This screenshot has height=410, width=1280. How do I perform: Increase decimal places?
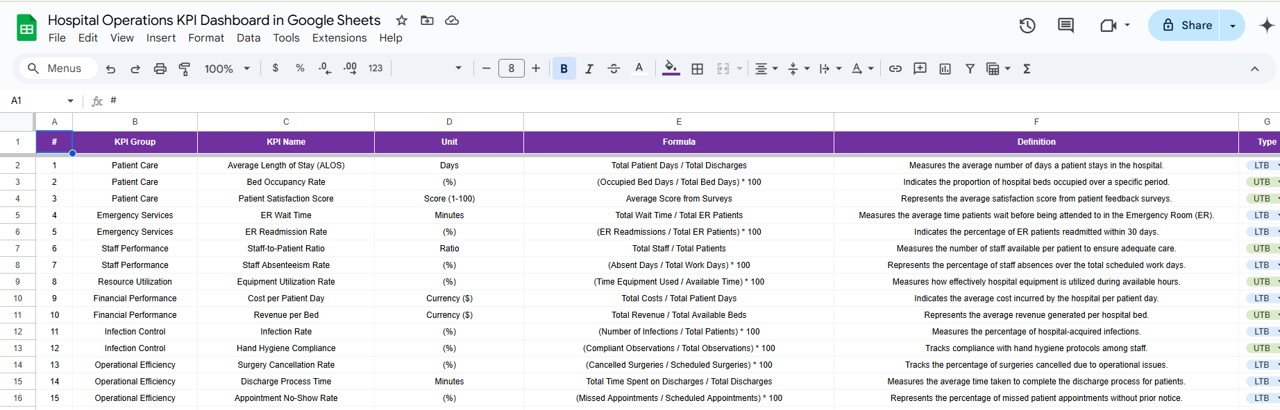[350, 69]
